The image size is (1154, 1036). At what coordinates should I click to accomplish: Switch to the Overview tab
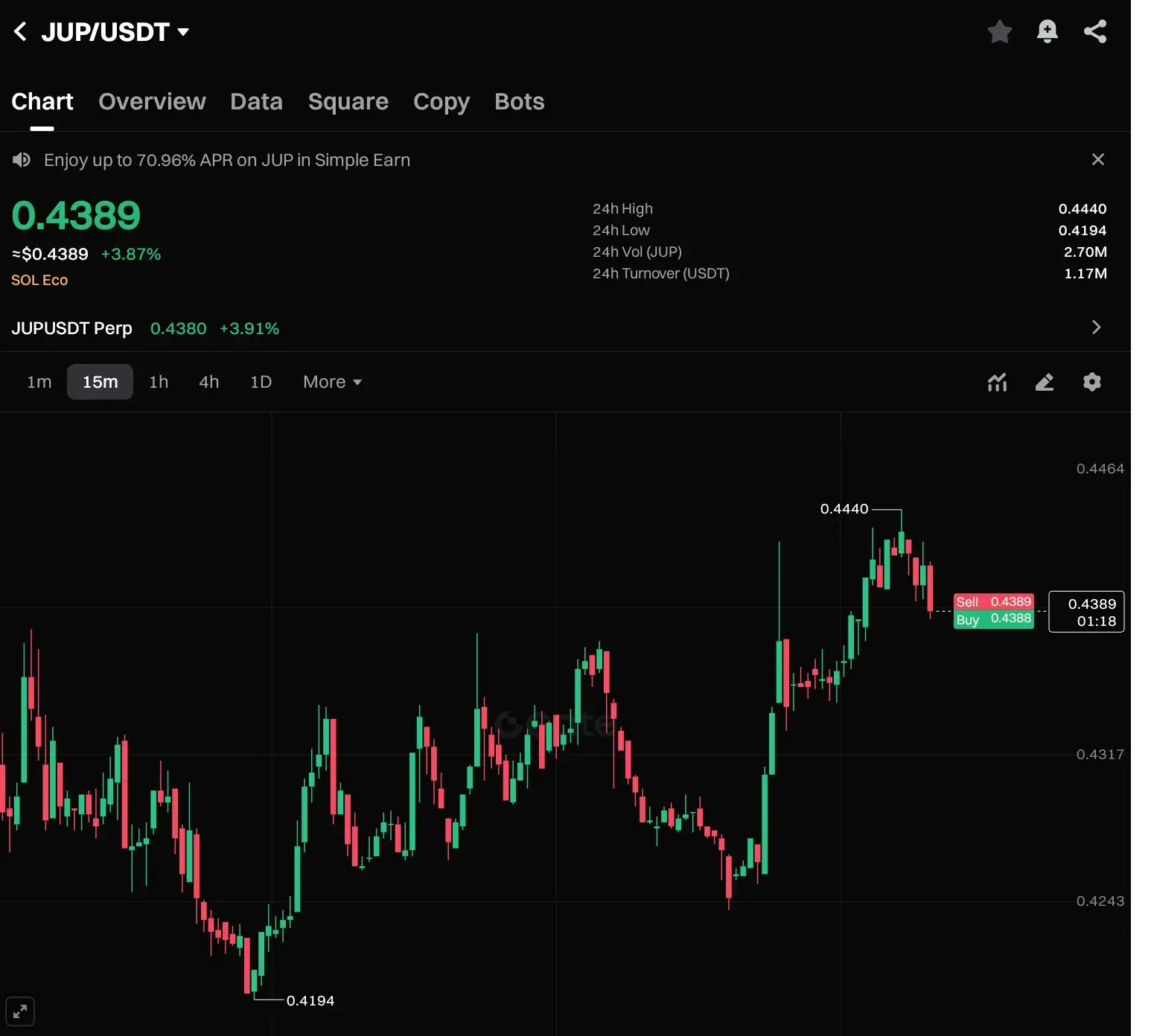click(x=152, y=101)
